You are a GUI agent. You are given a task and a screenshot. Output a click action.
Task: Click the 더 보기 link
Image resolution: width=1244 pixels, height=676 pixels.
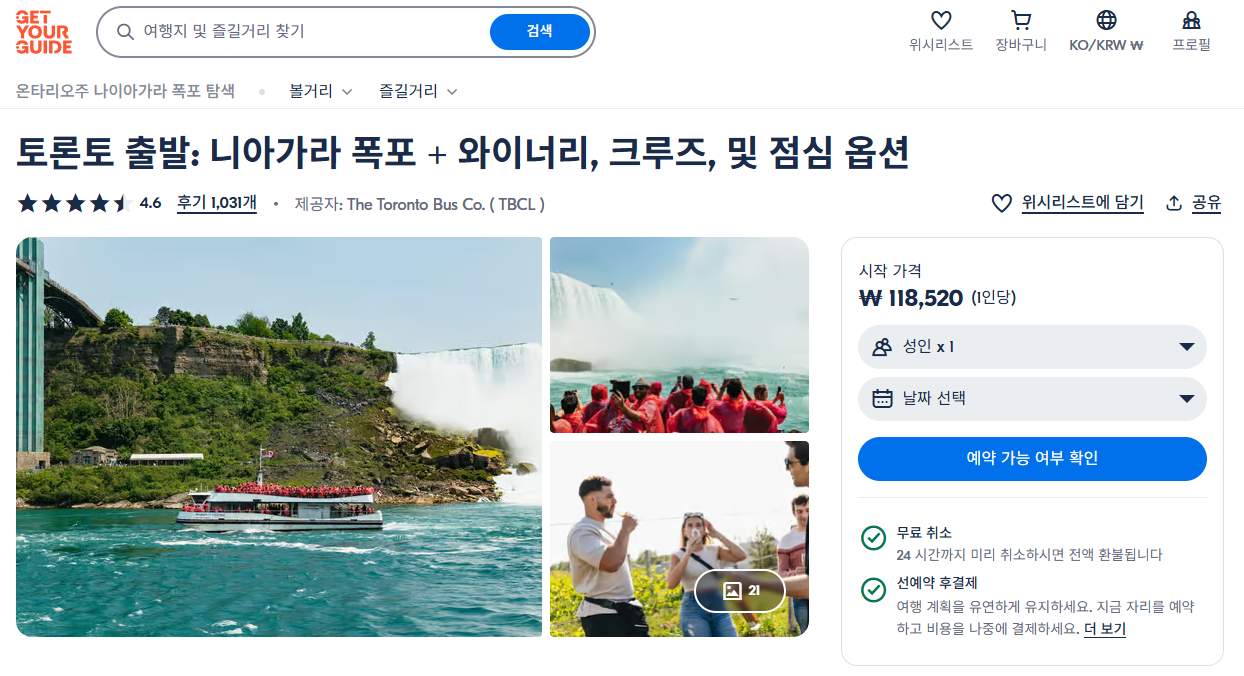pos(1105,629)
